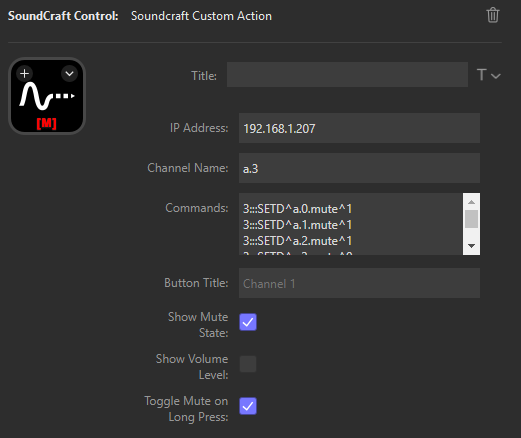Edit the IP Address field 192.168.1.207
This screenshot has height=438, width=521.
coord(359,128)
